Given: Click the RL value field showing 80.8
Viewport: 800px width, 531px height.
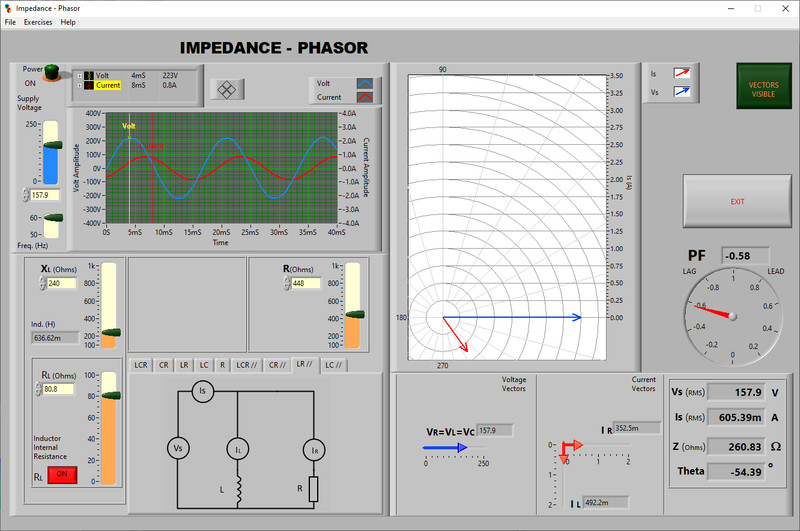Looking at the screenshot, I should point(58,389).
